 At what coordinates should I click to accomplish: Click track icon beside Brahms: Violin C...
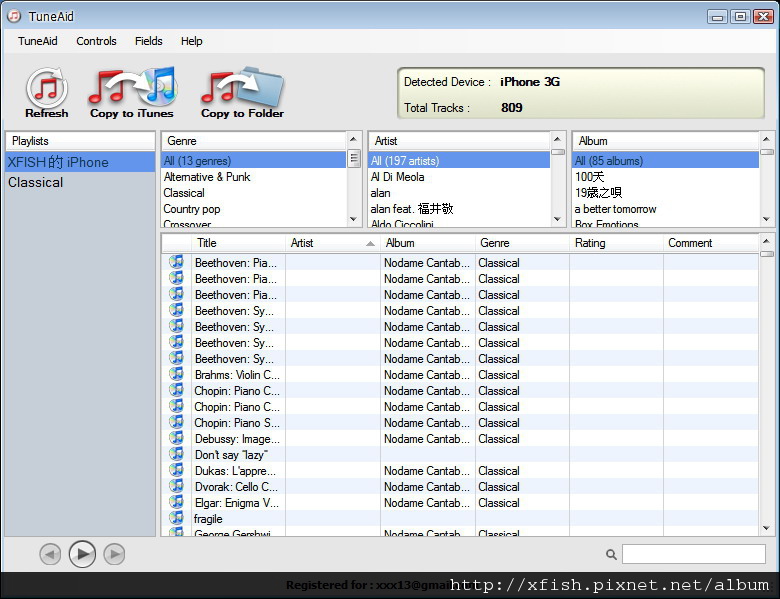(x=176, y=374)
